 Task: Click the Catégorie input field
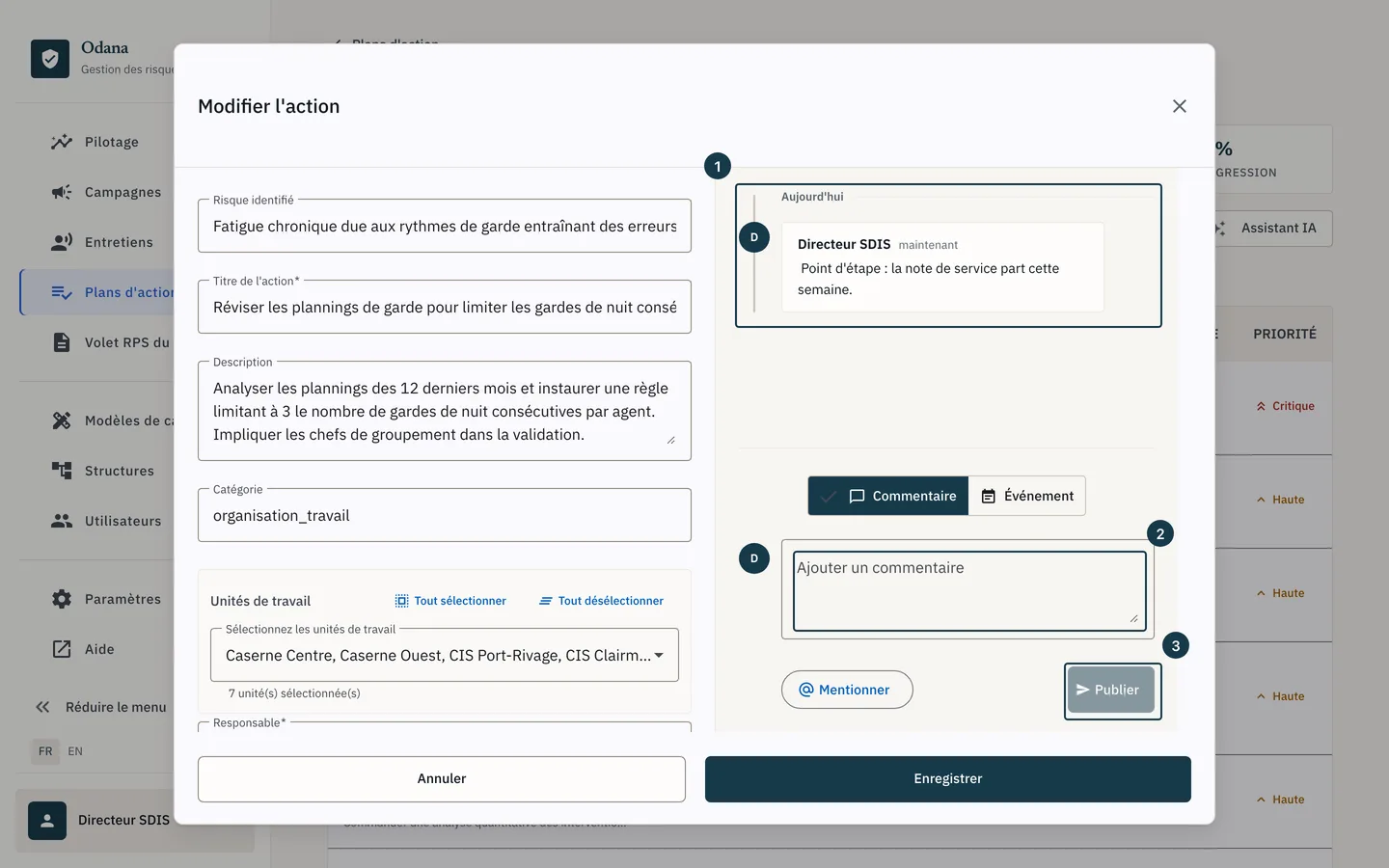445,515
